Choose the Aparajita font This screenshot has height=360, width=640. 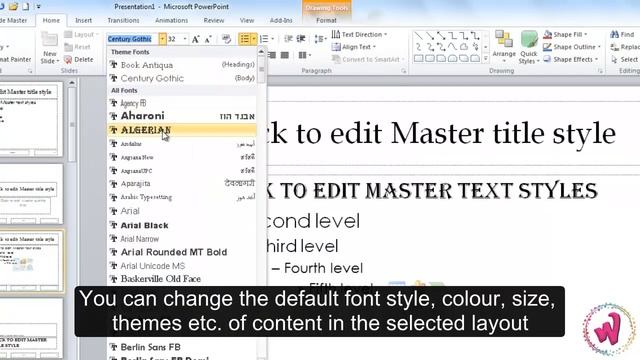click(x=182, y=184)
